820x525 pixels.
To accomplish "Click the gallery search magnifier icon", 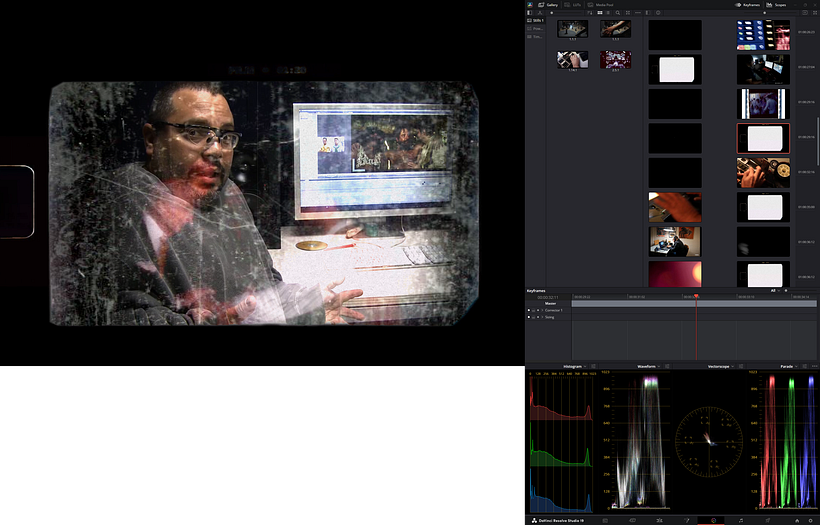I will pos(620,12).
